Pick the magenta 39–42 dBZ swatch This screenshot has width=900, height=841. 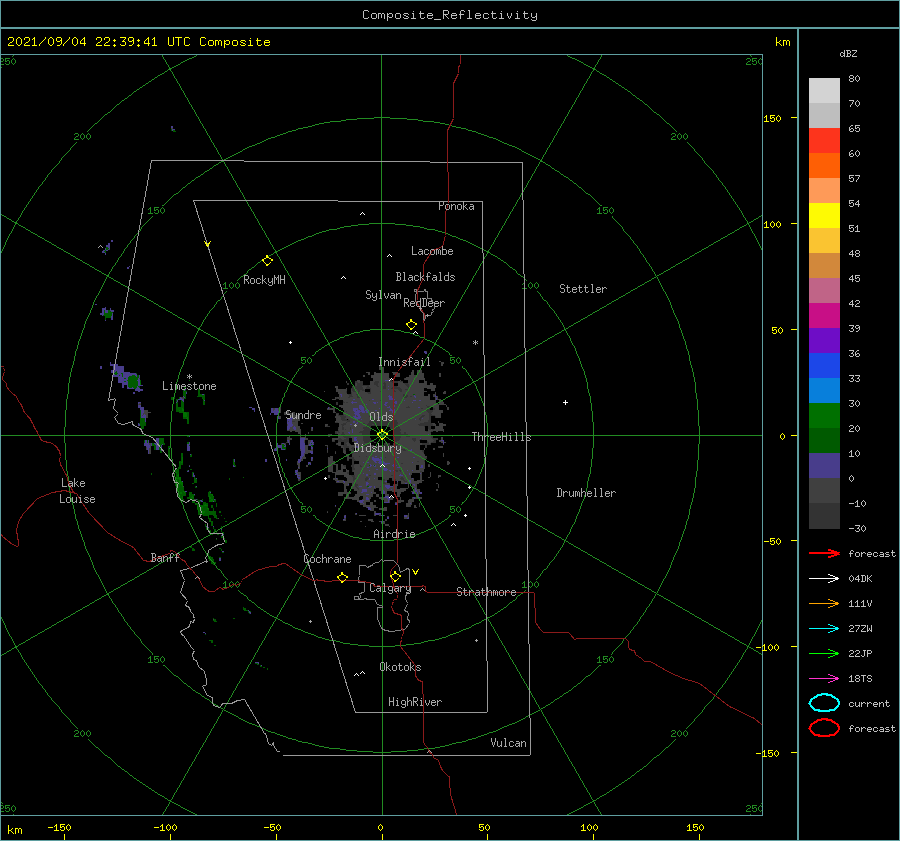click(x=824, y=315)
